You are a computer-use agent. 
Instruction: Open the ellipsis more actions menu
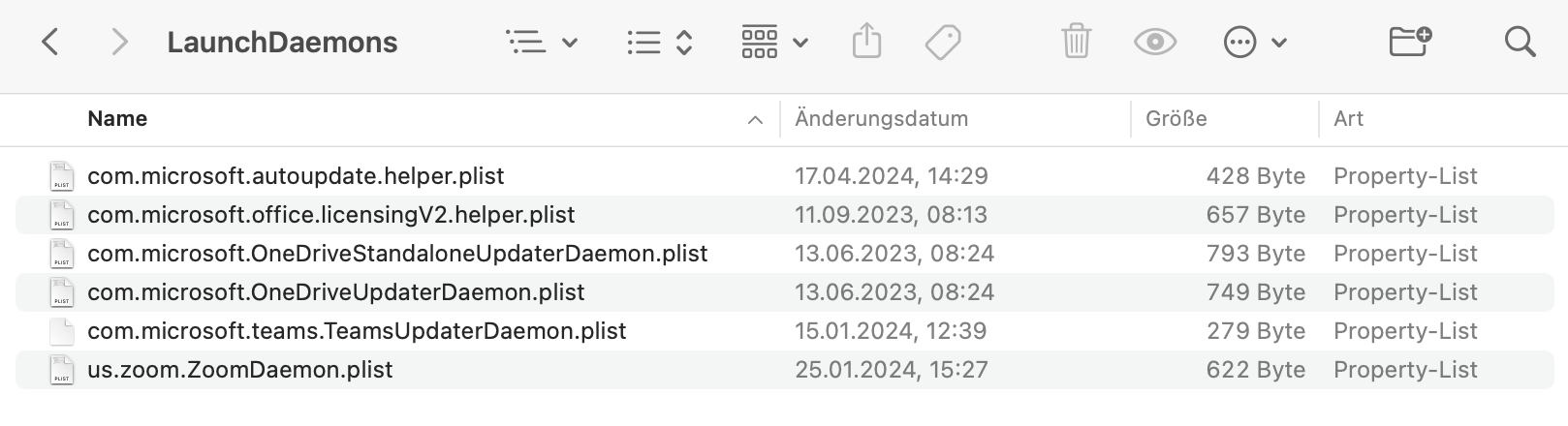tap(1255, 42)
